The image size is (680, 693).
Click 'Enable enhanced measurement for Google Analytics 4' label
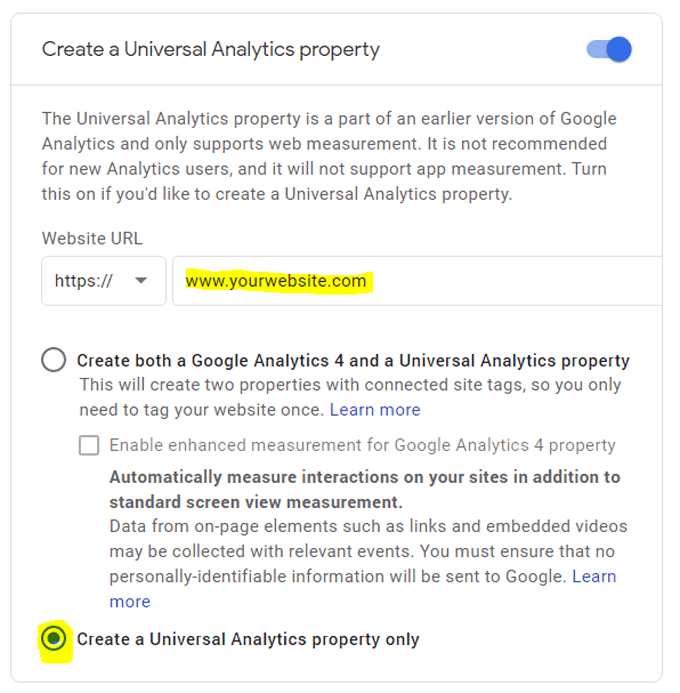[362, 445]
